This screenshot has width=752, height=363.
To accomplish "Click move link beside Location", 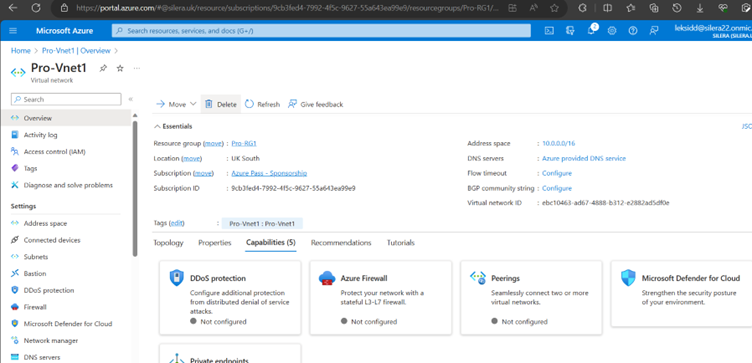I will coord(192,158).
